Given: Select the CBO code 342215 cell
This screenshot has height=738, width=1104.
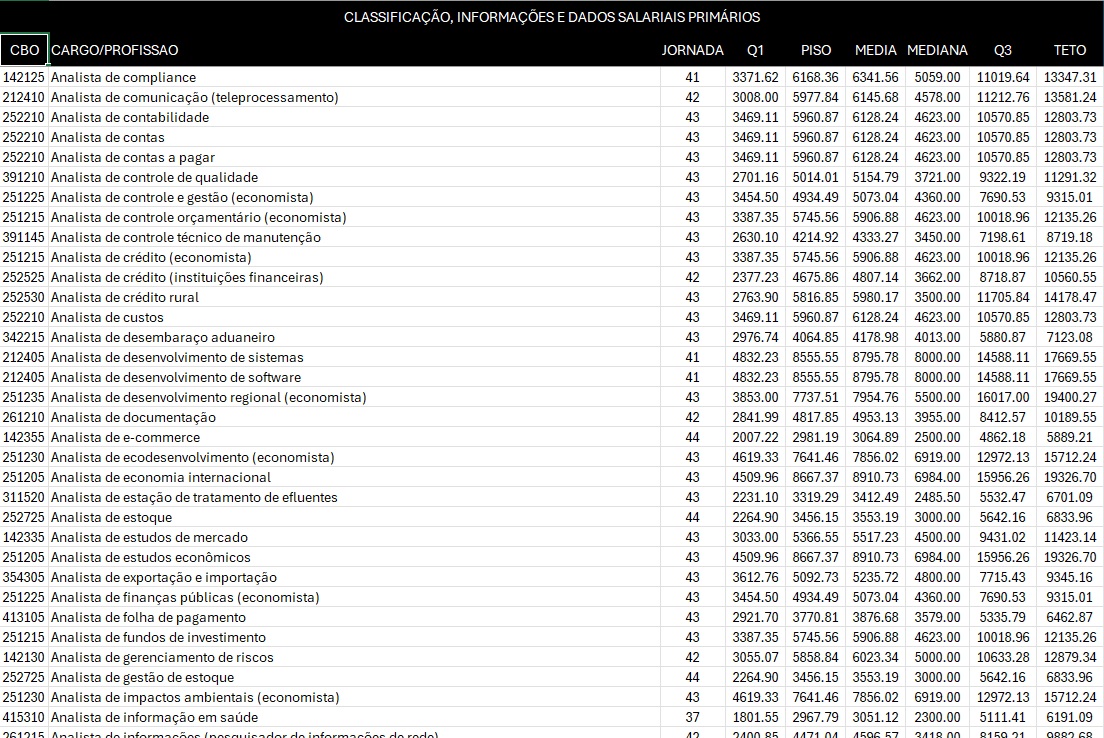Looking at the screenshot, I should [x=24, y=337].
